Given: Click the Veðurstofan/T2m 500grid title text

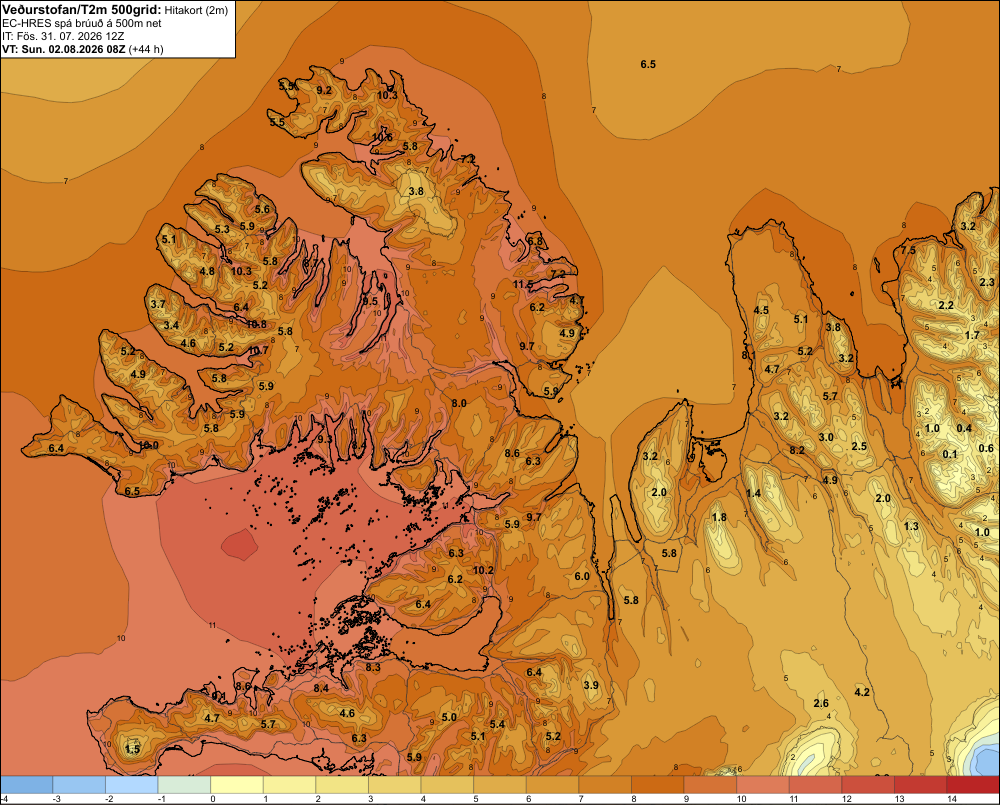Looking at the screenshot, I should point(81,10).
